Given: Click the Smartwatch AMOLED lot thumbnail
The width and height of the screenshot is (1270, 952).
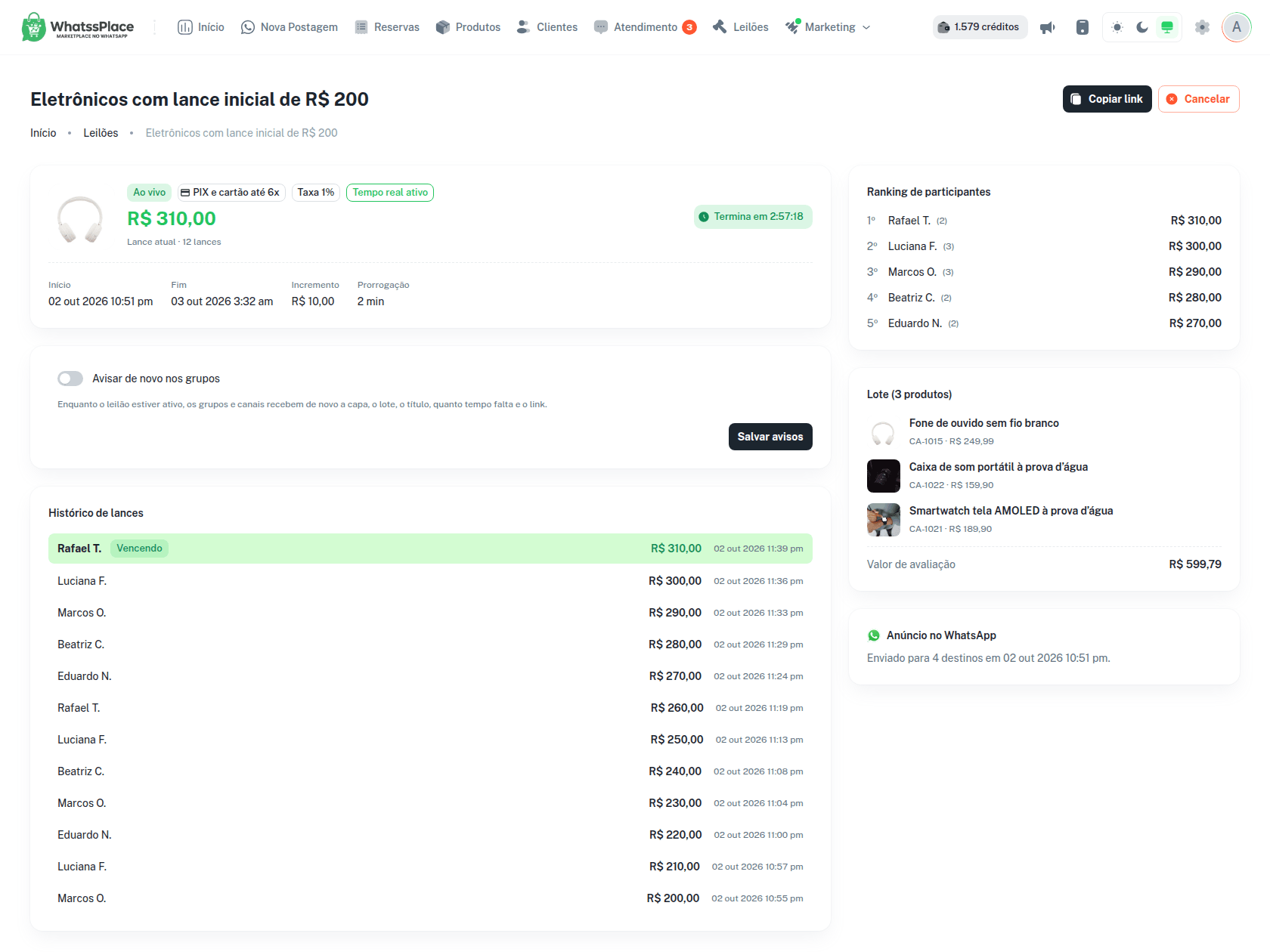Looking at the screenshot, I should point(883,520).
